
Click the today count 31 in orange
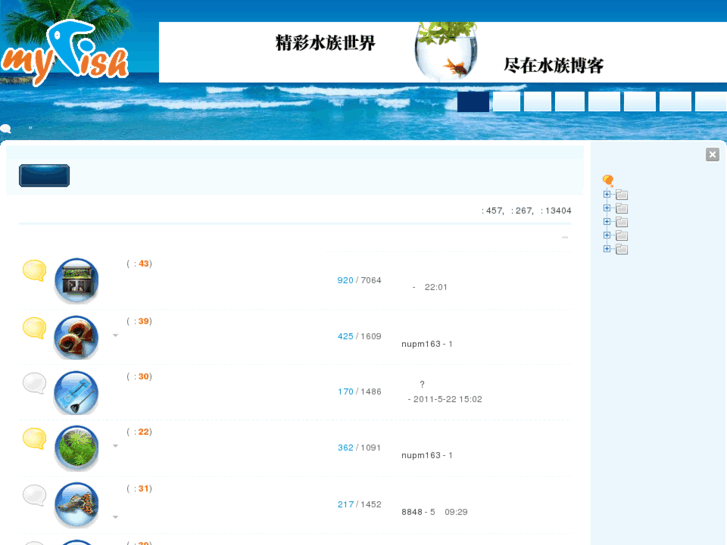[x=144, y=488]
